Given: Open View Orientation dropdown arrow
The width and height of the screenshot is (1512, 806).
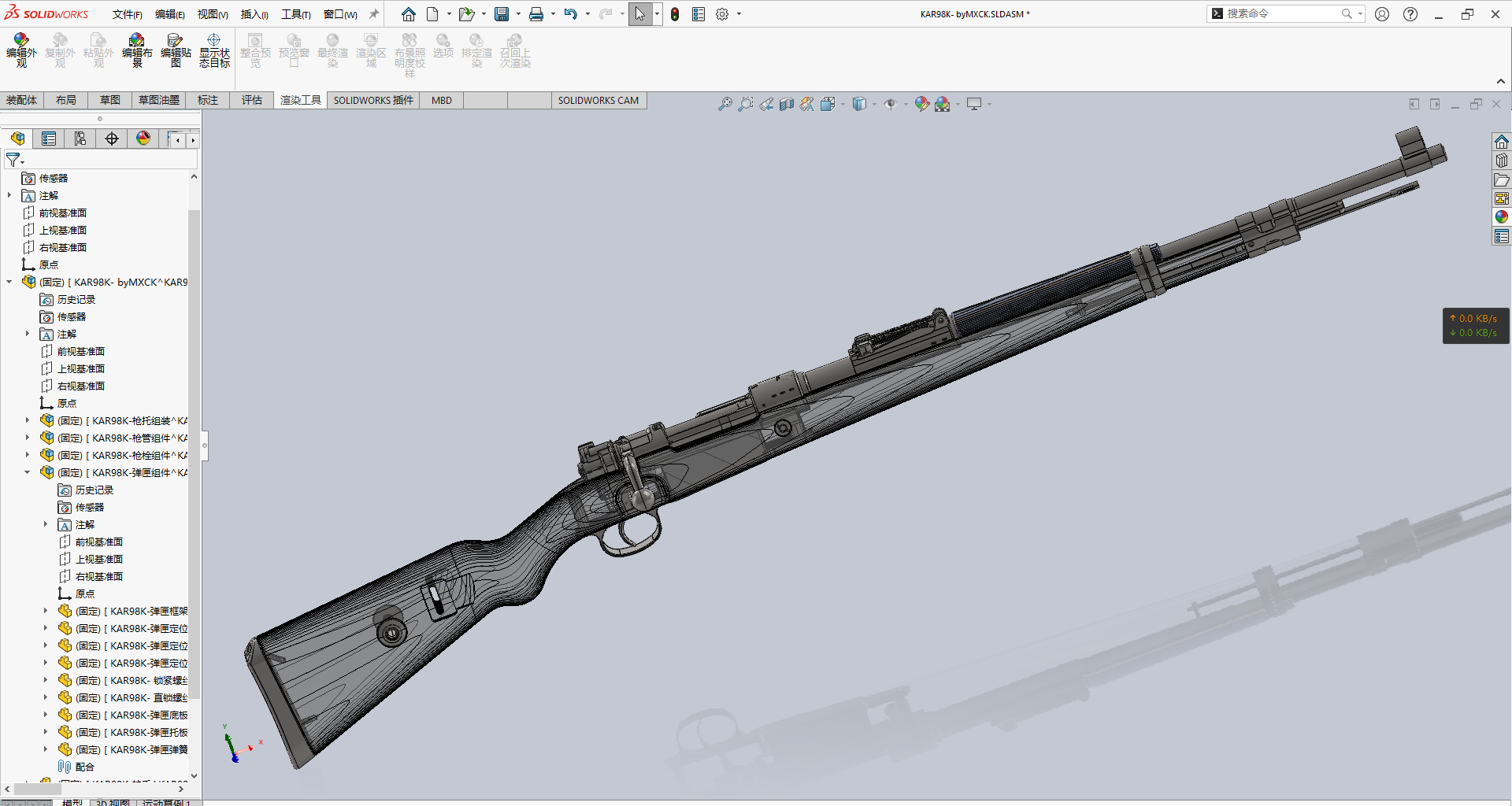Looking at the screenshot, I should pos(843,104).
